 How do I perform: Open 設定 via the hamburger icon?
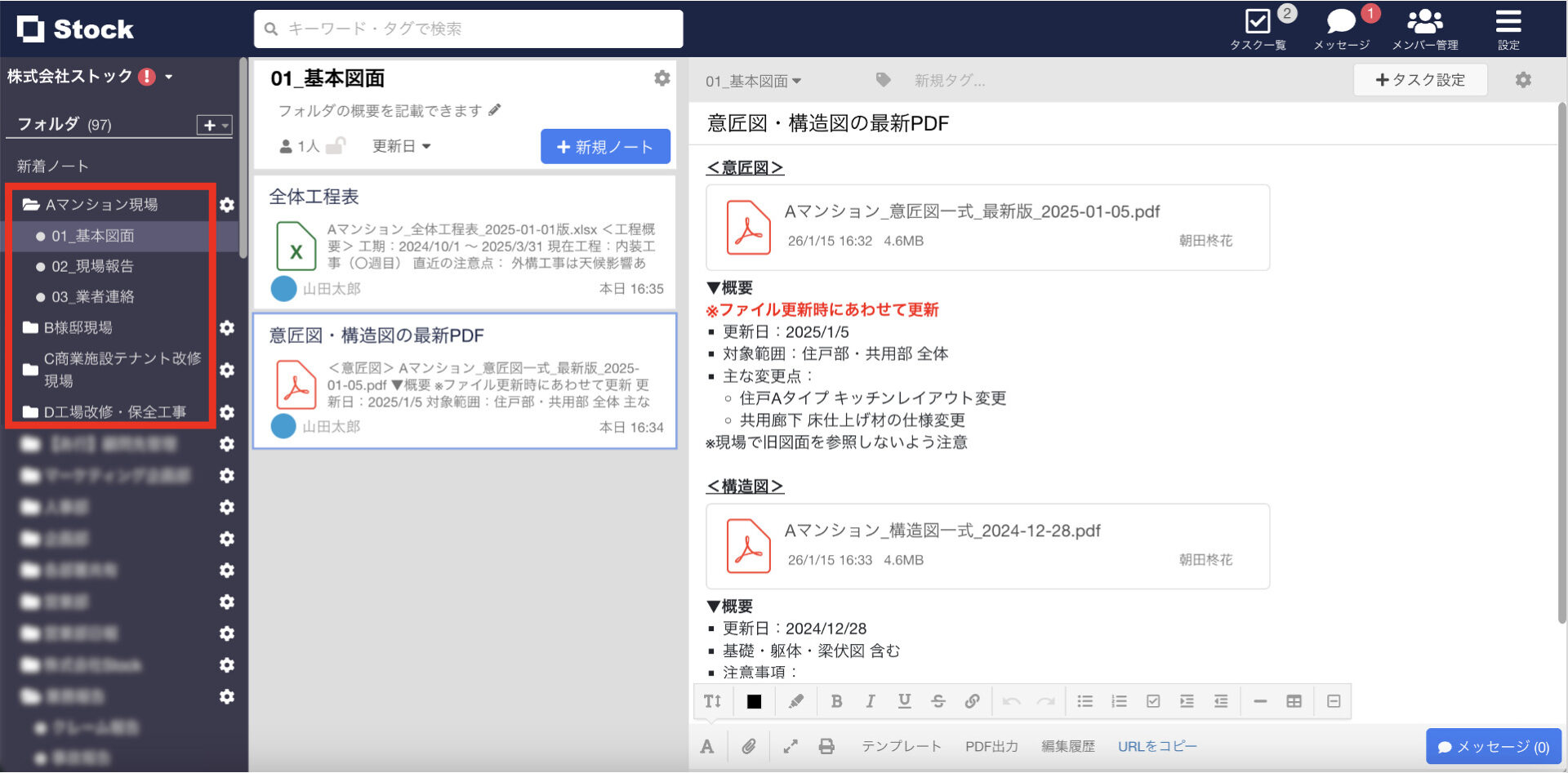pyautogui.click(x=1508, y=22)
